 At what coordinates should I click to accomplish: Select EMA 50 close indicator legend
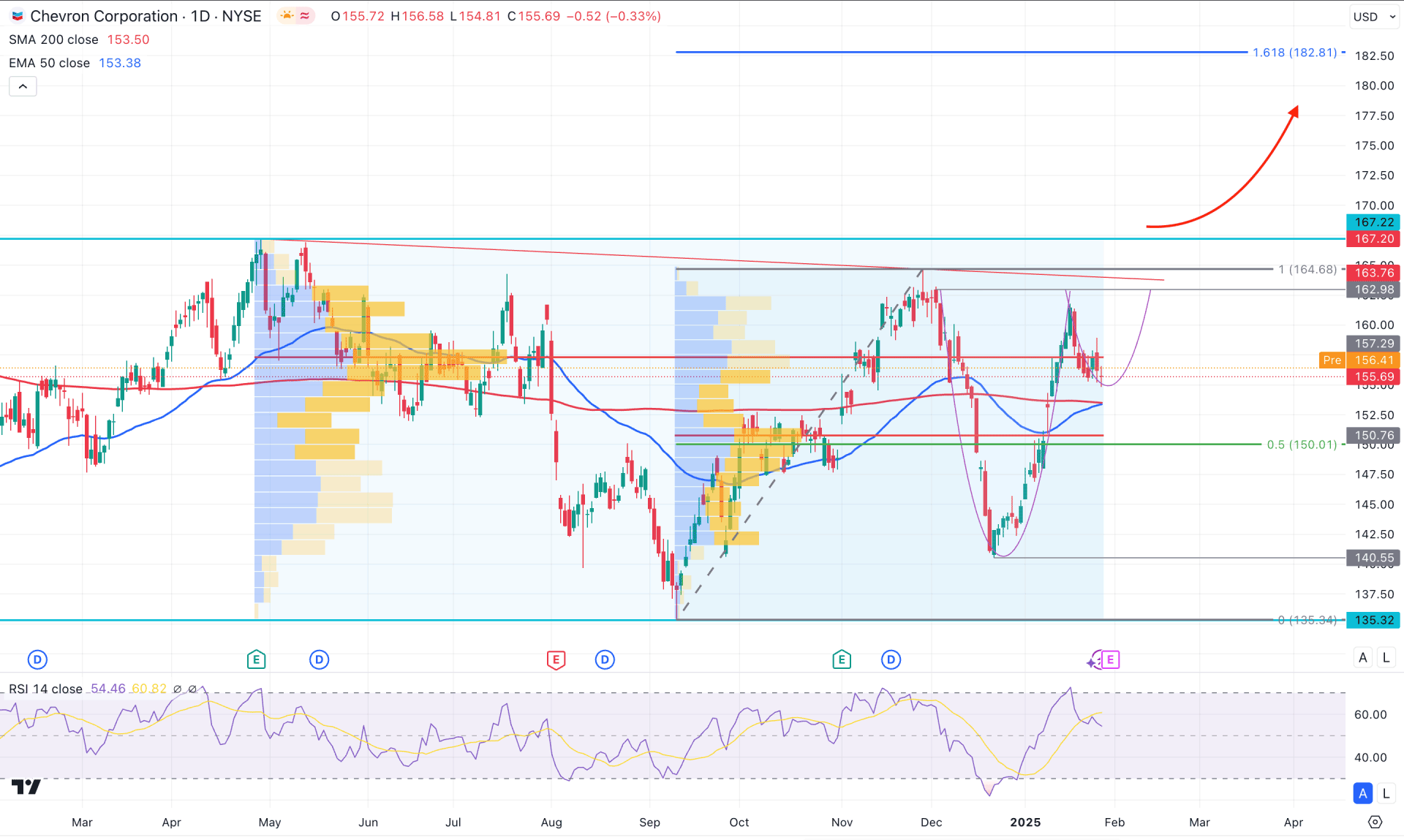tap(49, 63)
